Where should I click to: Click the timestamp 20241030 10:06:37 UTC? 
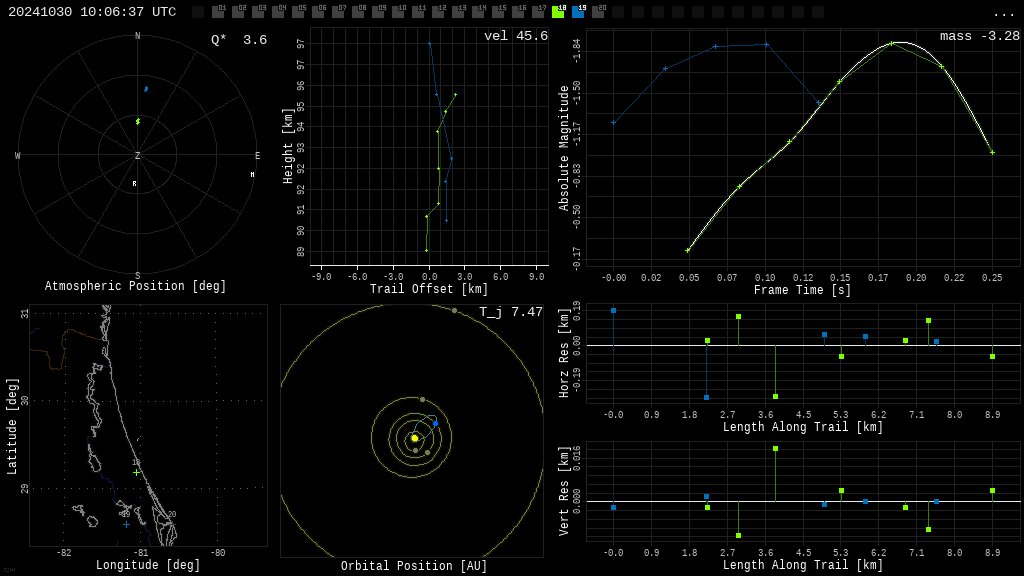[92, 12]
